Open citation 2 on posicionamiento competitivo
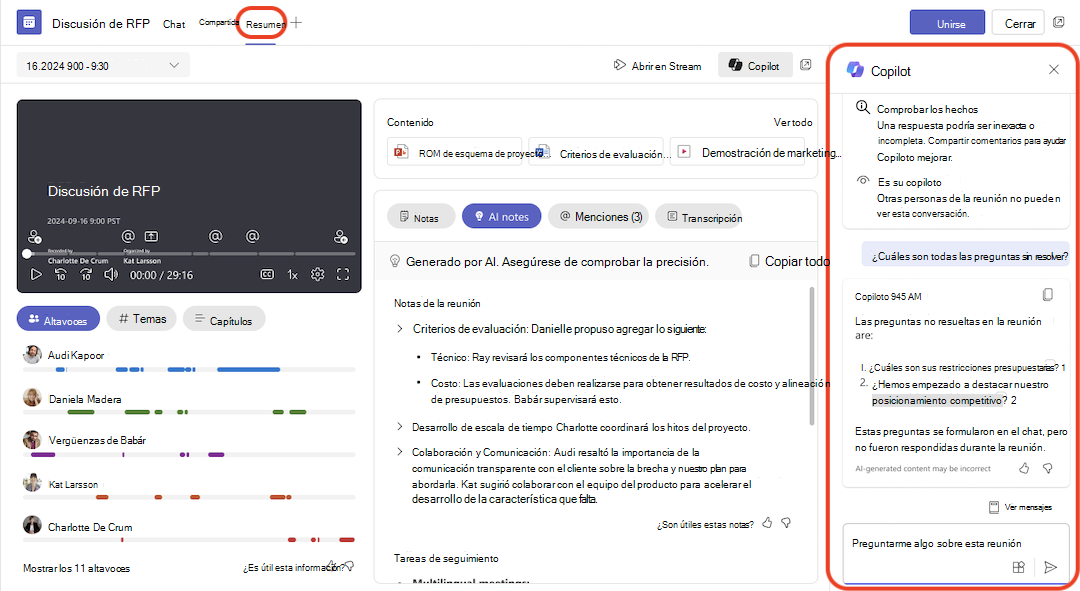Viewport: 1080px width, 591px height. 1013,400
